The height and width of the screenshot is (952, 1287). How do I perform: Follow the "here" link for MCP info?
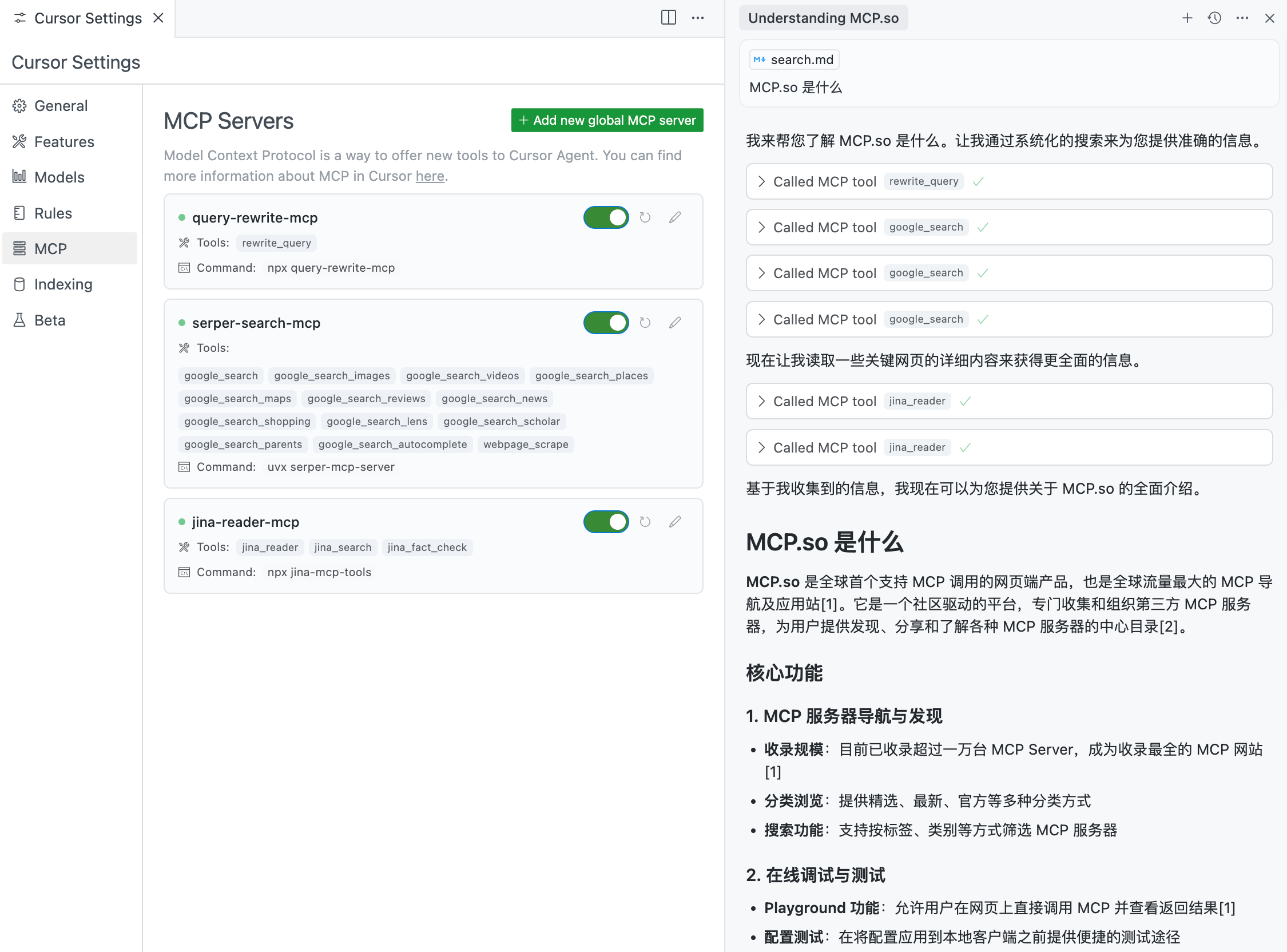[x=430, y=176]
